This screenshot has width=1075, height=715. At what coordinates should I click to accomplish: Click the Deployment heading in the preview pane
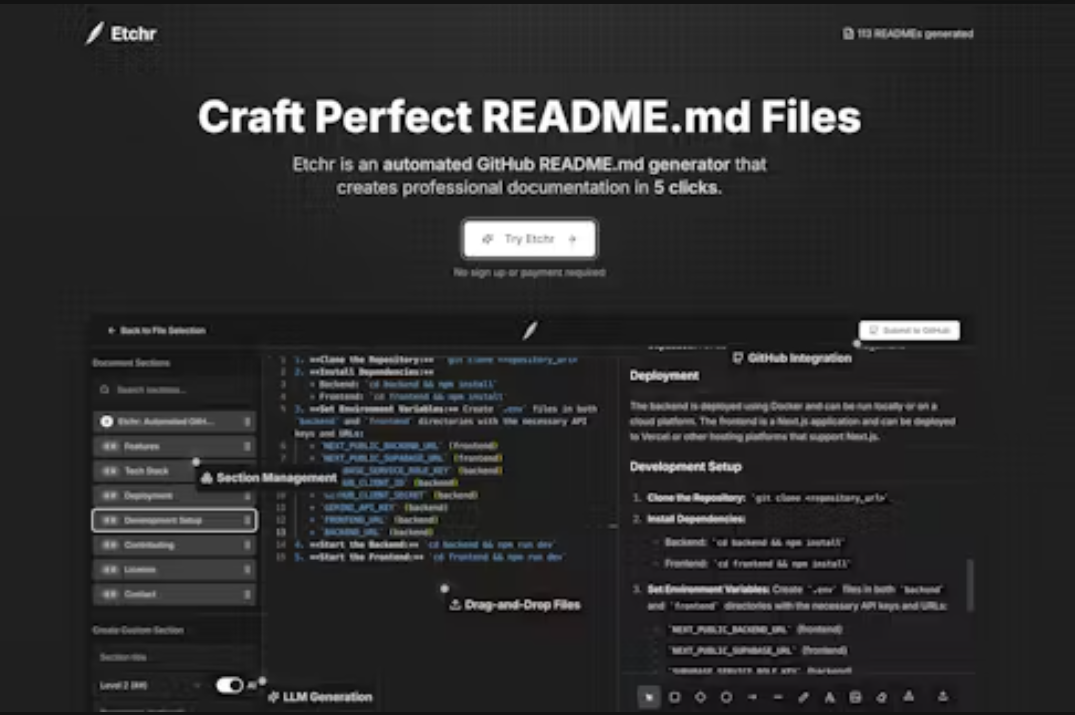click(x=664, y=376)
